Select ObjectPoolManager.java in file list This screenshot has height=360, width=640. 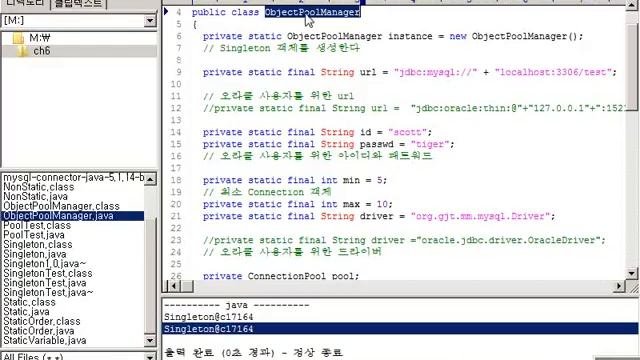click(x=73, y=216)
